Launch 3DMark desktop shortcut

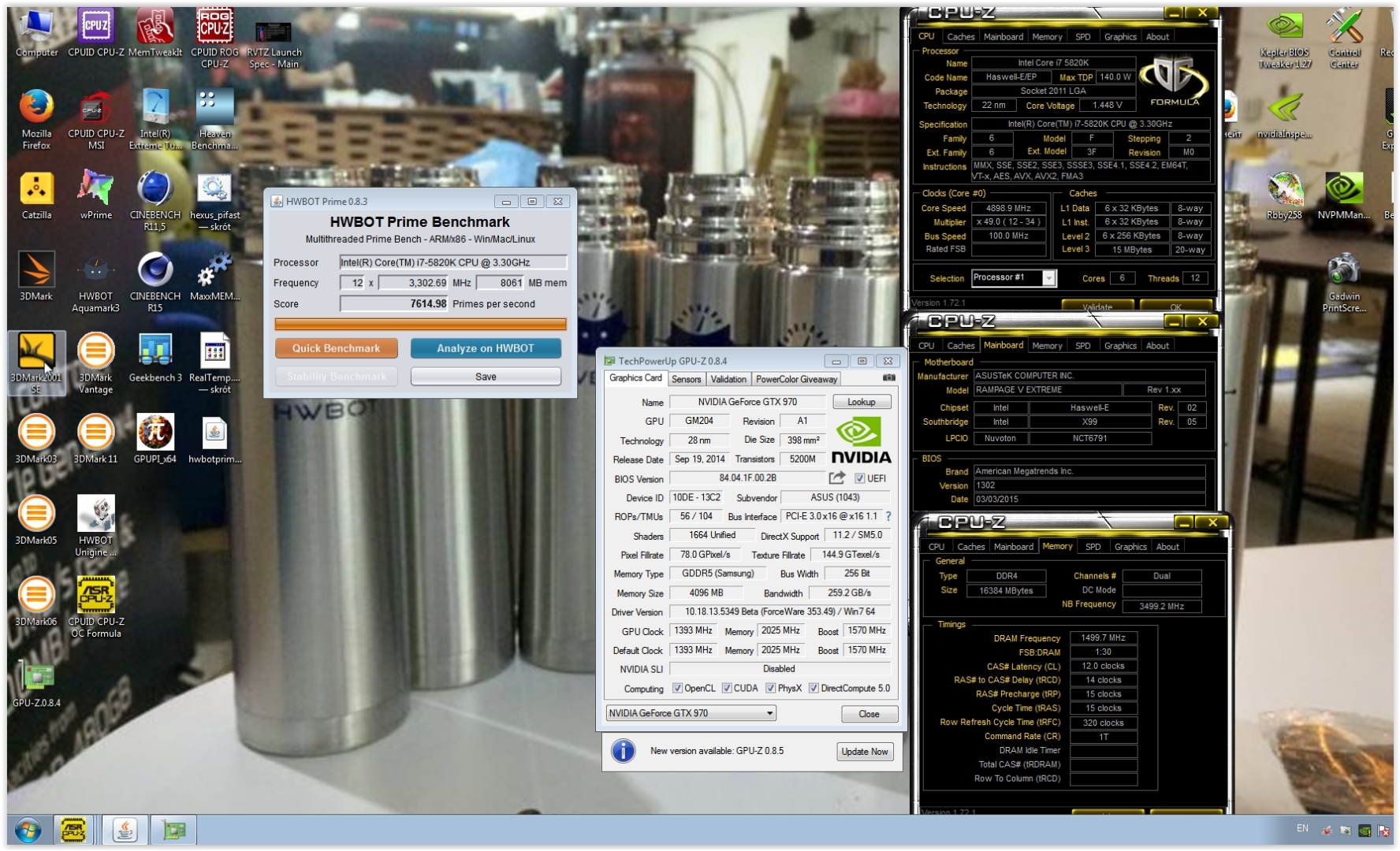[36, 276]
